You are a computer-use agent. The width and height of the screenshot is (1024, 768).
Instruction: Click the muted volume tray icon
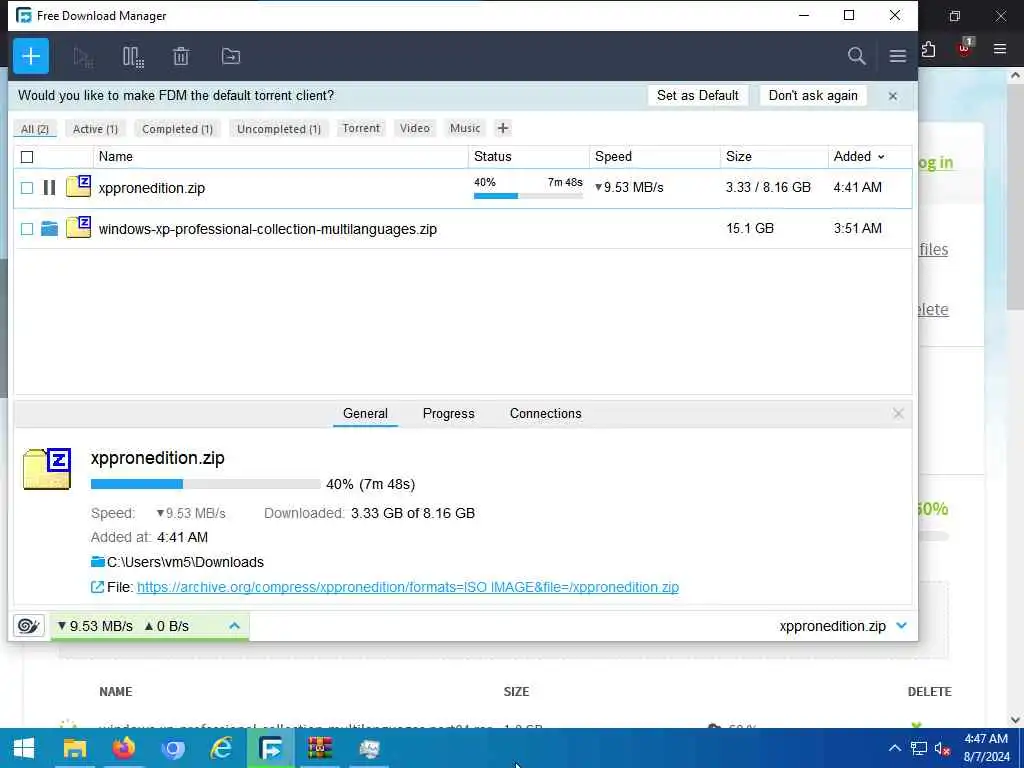[942, 748]
